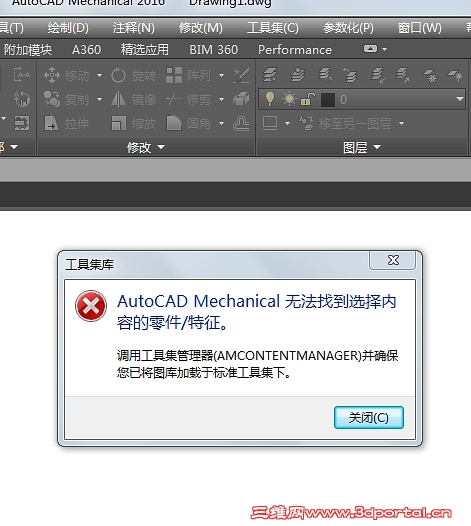This screenshot has height=526, width=471.
Task: Select the Trim (修剪) tool
Action: (188, 99)
